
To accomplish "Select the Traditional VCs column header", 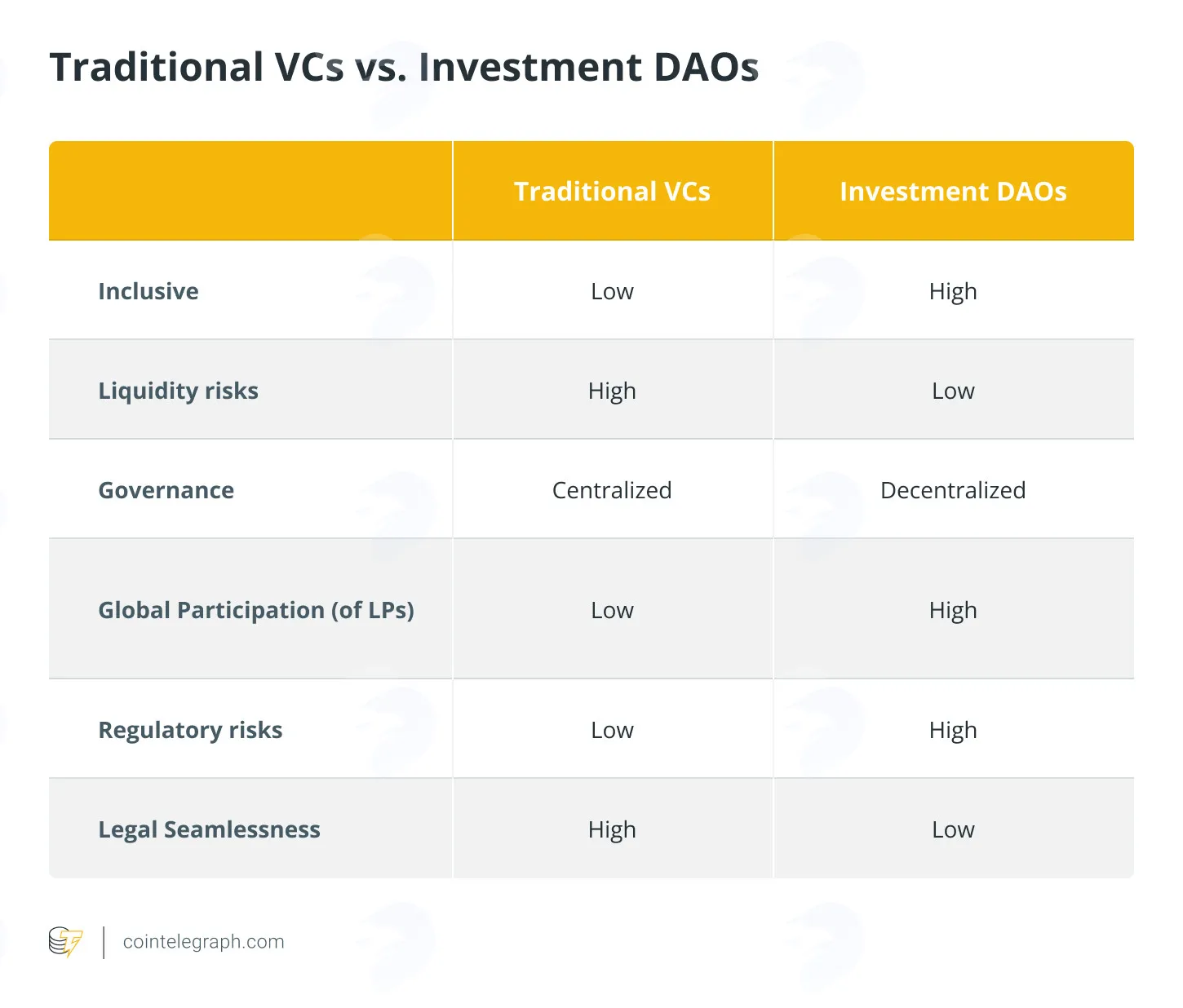I will pyautogui.click(x=612, y=191).
